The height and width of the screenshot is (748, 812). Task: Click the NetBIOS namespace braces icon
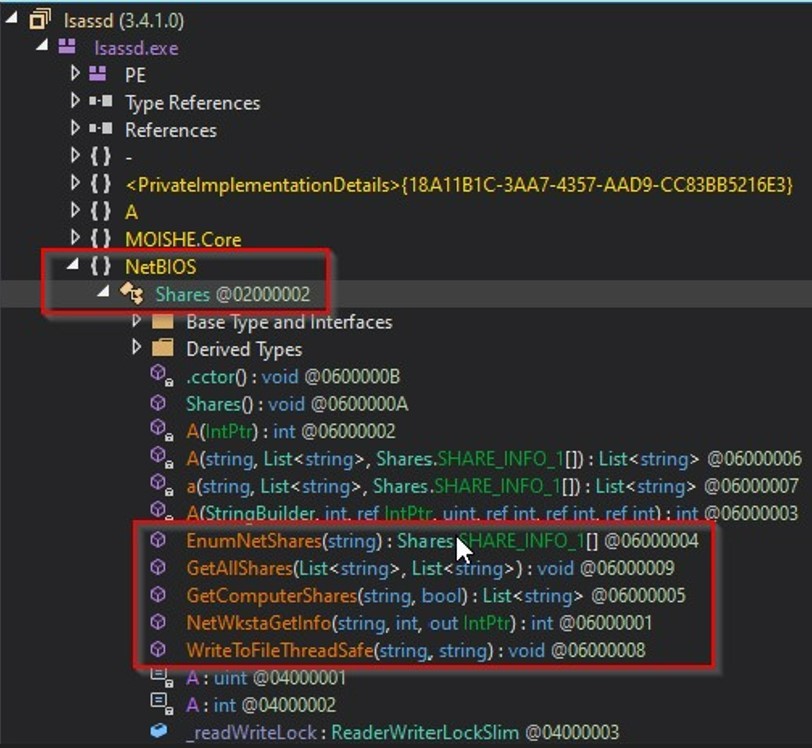click(x=99, y=267)
